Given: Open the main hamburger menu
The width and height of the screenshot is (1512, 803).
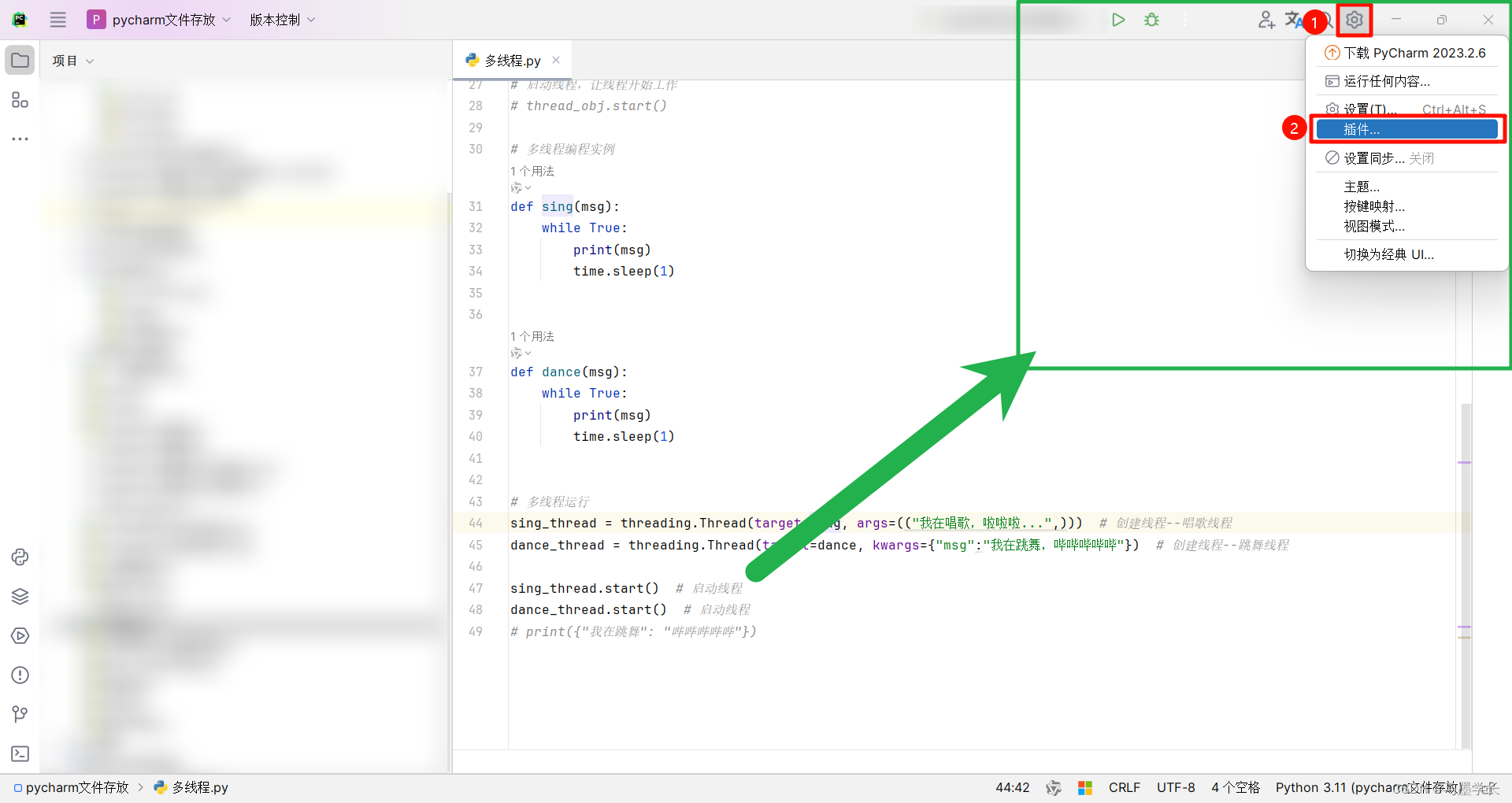Looking at the screenshot, I should coord(58,20).
